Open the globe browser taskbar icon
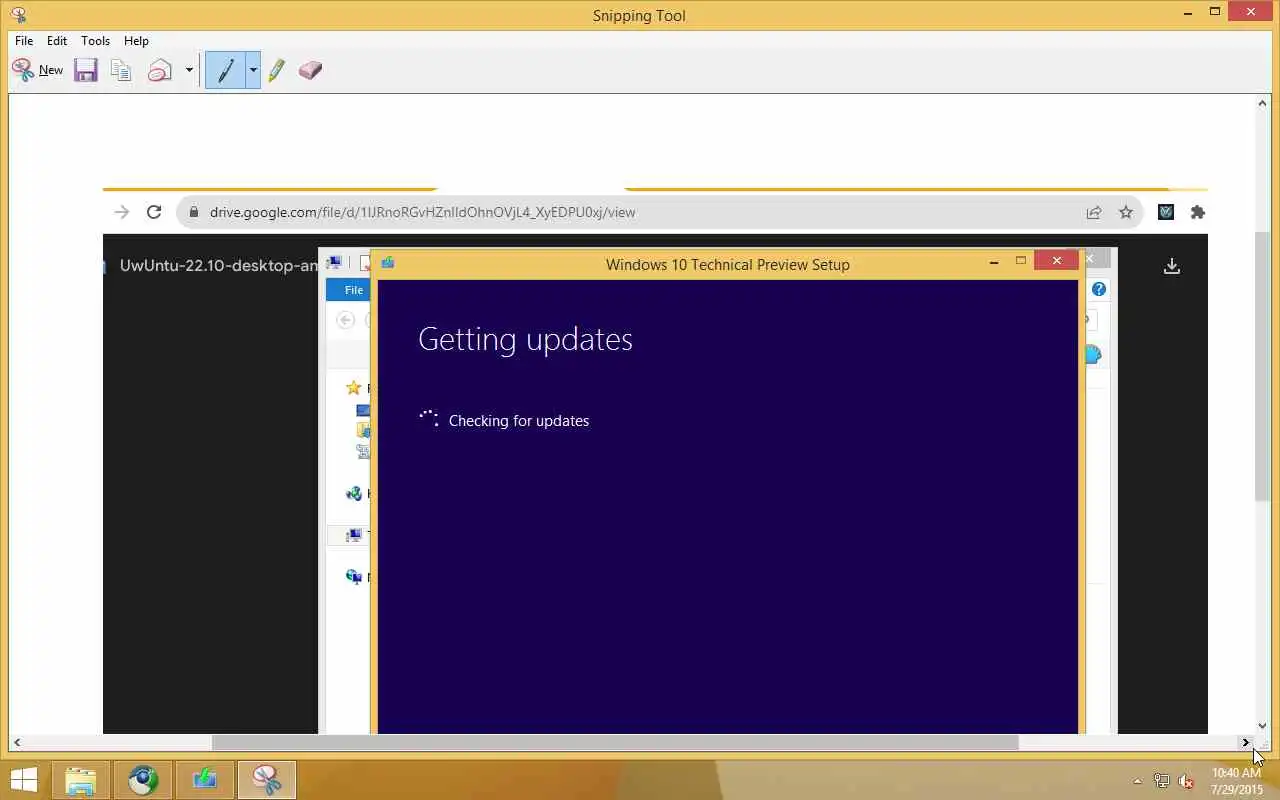 coord(143,780)
